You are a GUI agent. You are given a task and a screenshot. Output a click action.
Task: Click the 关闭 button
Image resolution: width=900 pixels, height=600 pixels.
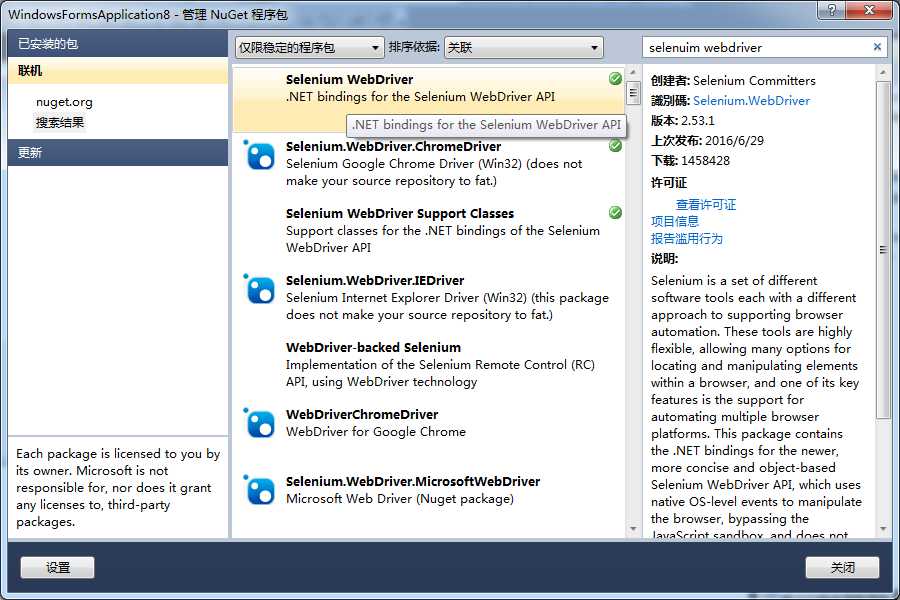pyautogui.click(x=842, y=567)
